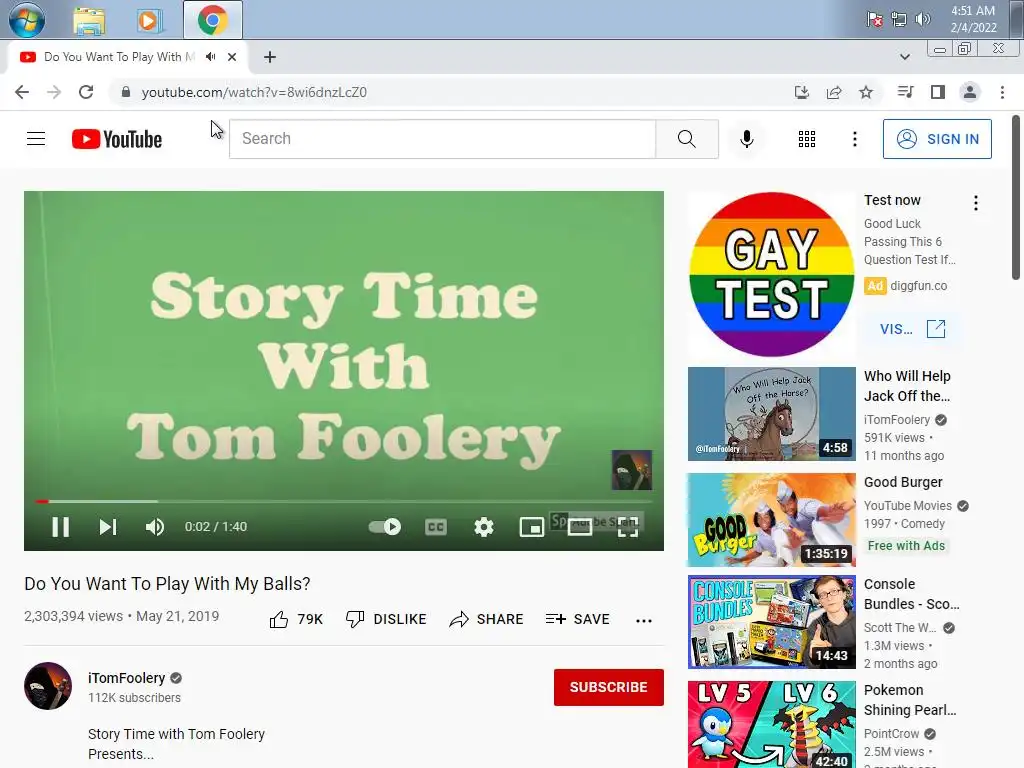The image size is (1024, 768).
Task: Open Chrome three-dot menu
Action: click(1002, 92)
